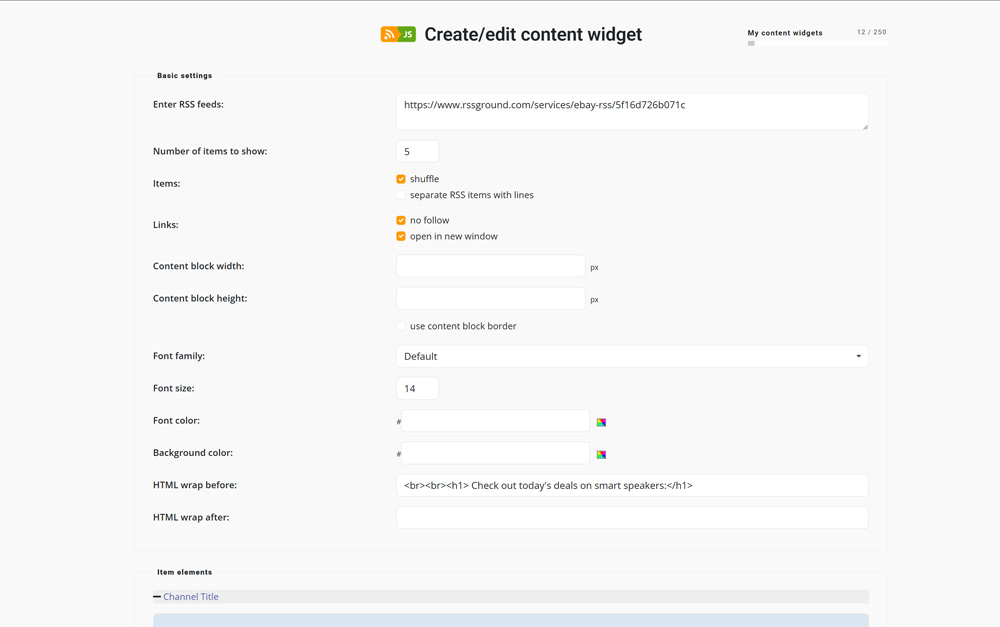1000x627 pixels.
Task: Collapse the Channel Title minus icon
Action: tap(157, 597)
